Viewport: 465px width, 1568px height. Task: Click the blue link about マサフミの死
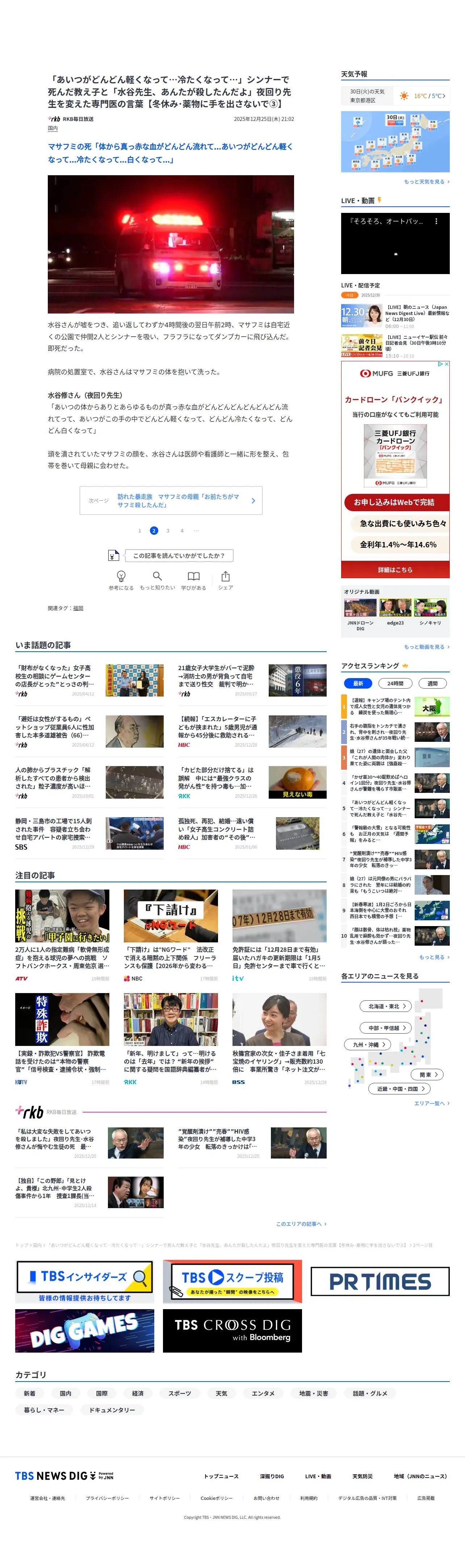(171, 153)
